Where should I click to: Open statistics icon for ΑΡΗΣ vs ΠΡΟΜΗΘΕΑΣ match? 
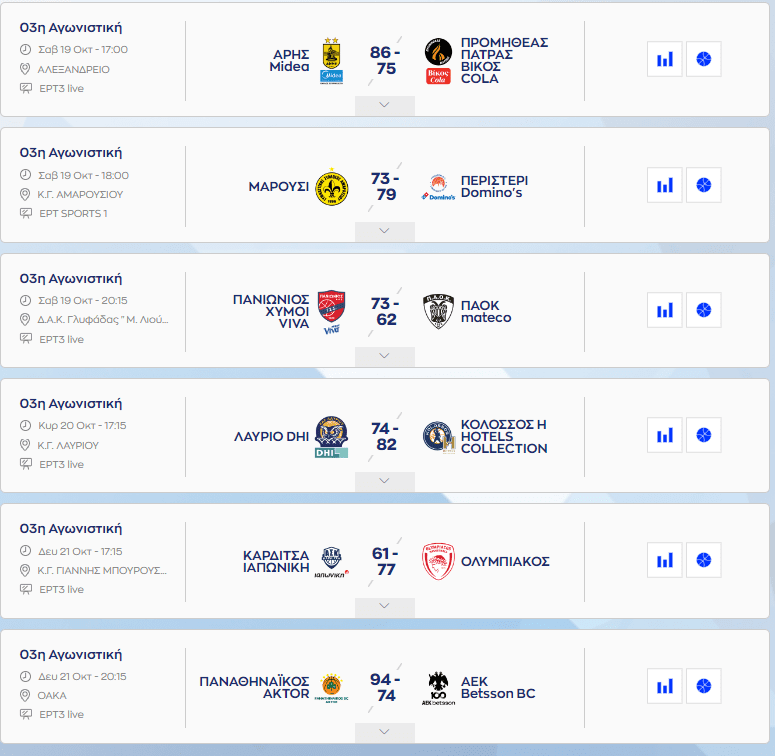coord(664,59)
